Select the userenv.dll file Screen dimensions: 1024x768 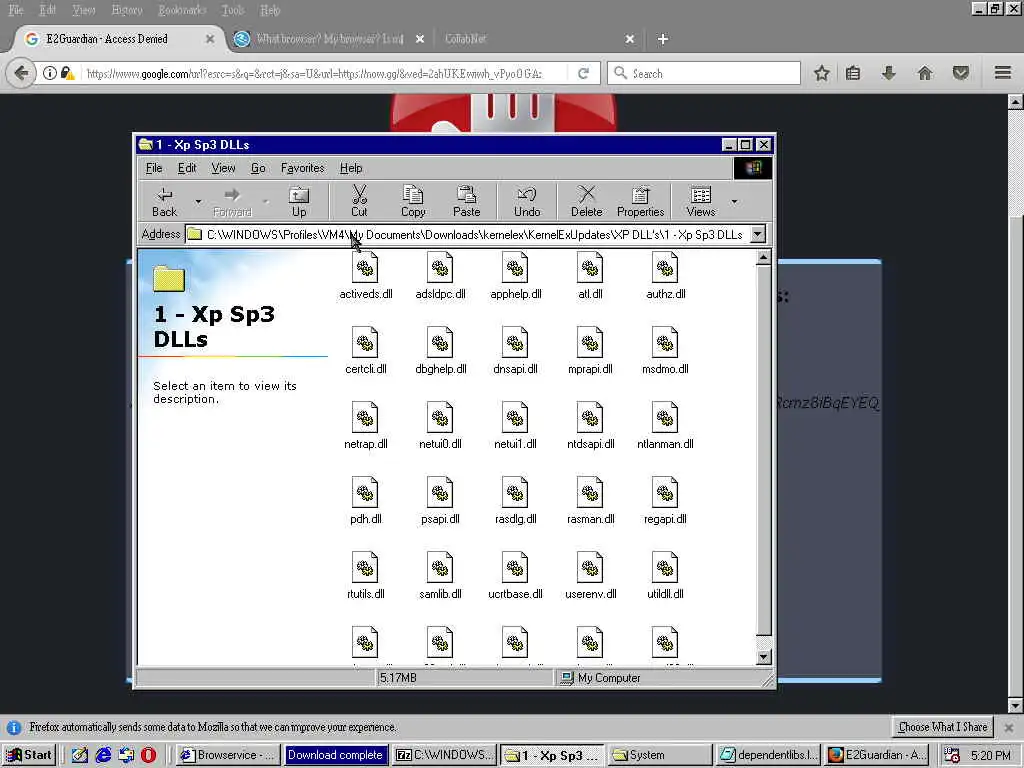point(590,576)
